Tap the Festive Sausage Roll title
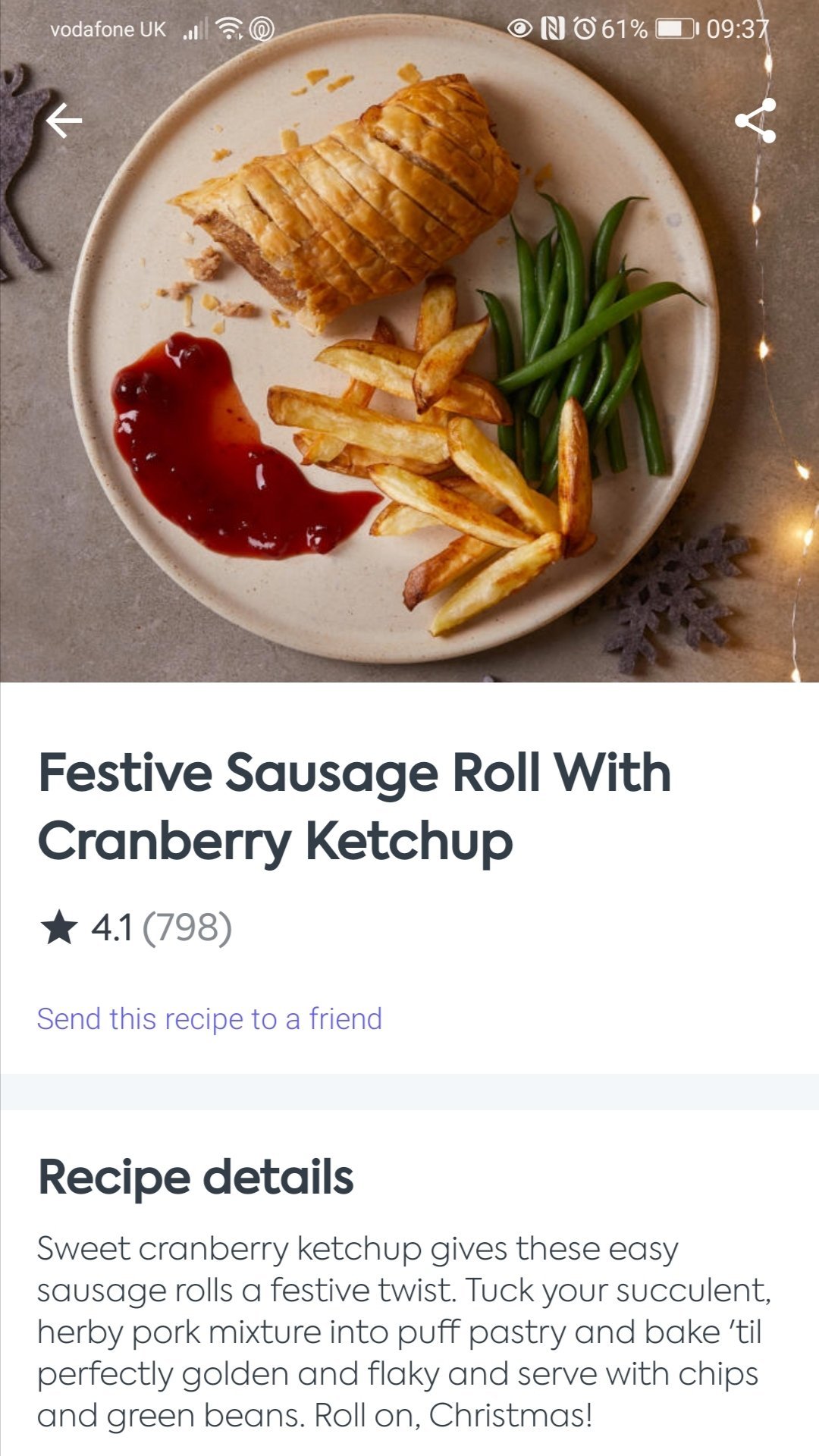The height and width of the screenshot is (1456, 819). click(x=355, y=806)
